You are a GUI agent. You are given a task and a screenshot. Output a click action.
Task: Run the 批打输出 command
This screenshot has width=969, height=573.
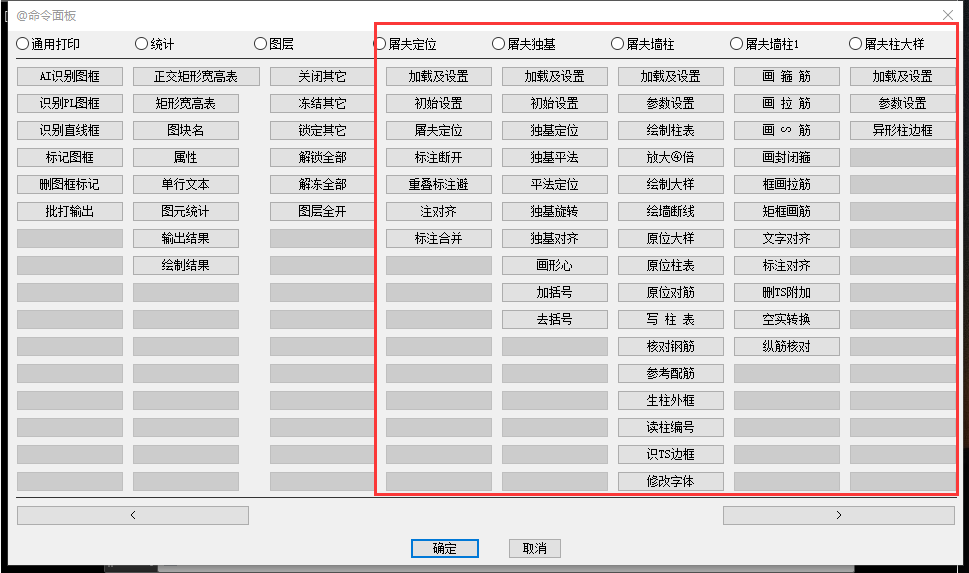click(70, 212)
